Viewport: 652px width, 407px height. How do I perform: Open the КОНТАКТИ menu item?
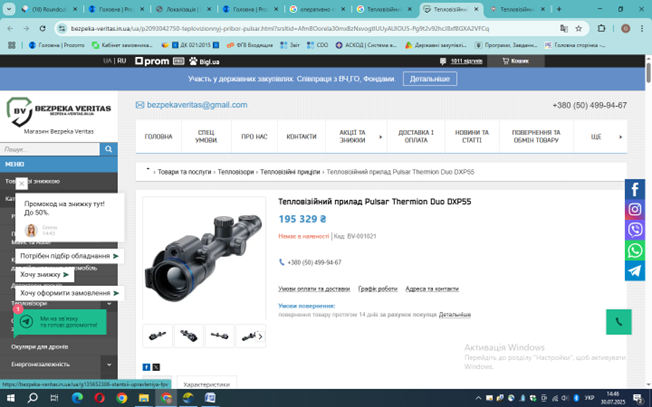tap(301, 137)
